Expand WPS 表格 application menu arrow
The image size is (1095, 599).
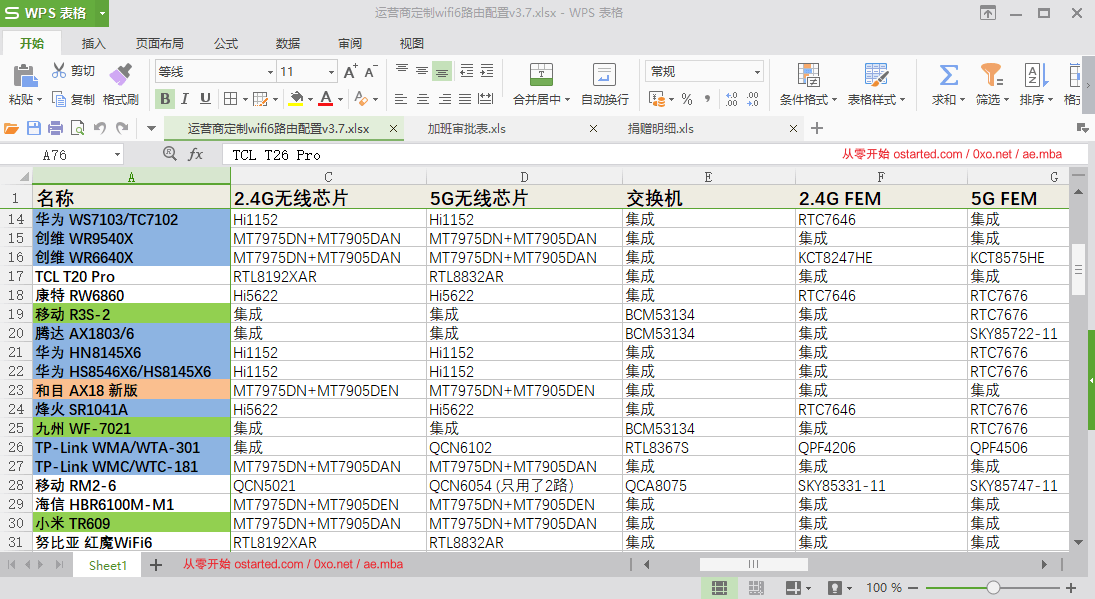click(x=102, y=13)
